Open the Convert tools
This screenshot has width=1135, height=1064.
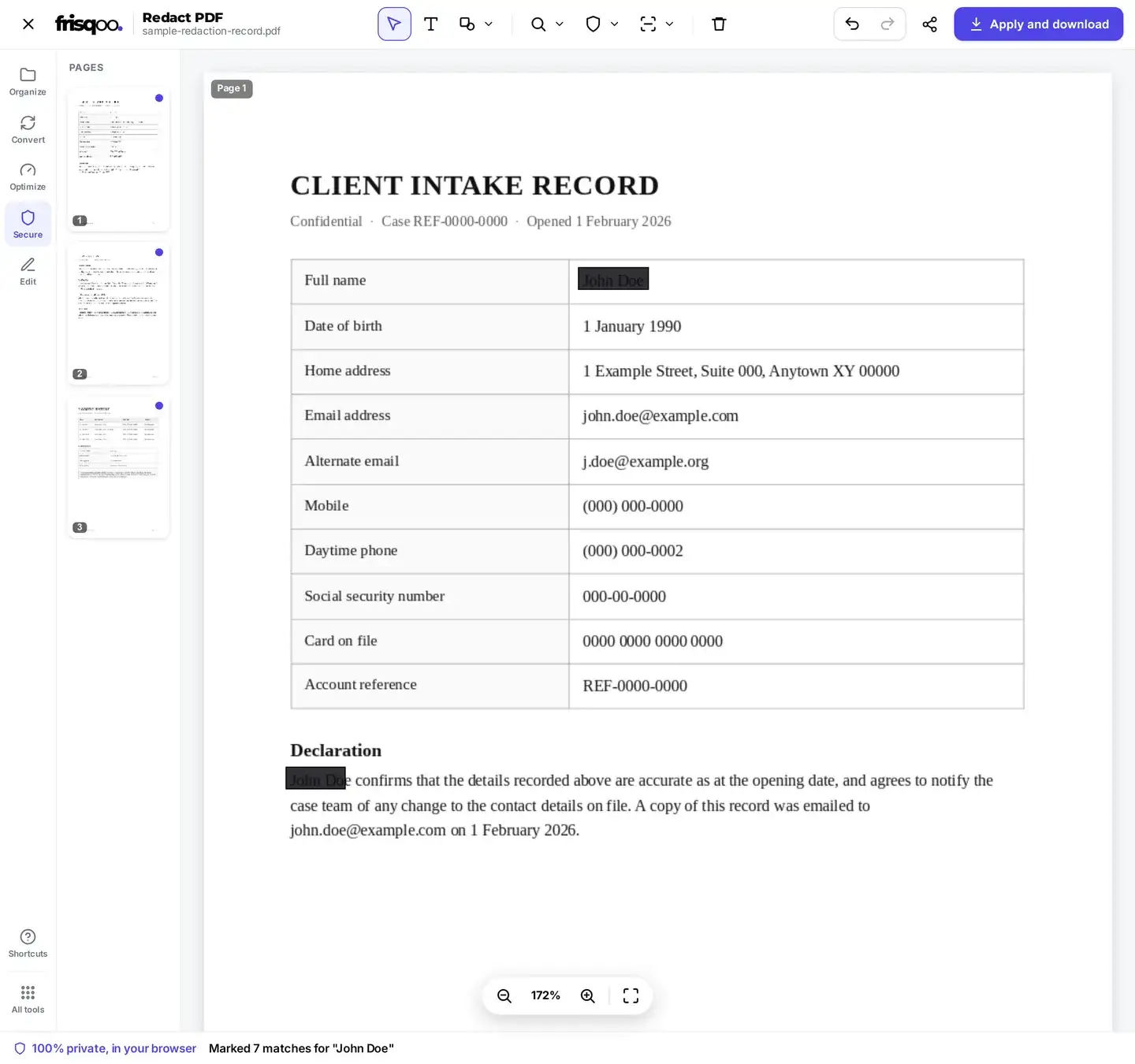coord(28,129)
